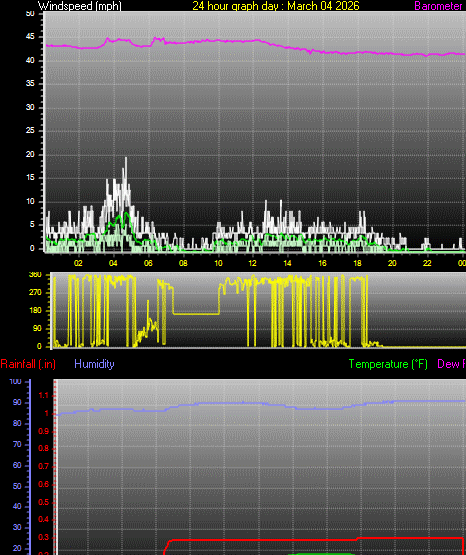Click the "20" windspeed axis value

(x=30, y=154)
